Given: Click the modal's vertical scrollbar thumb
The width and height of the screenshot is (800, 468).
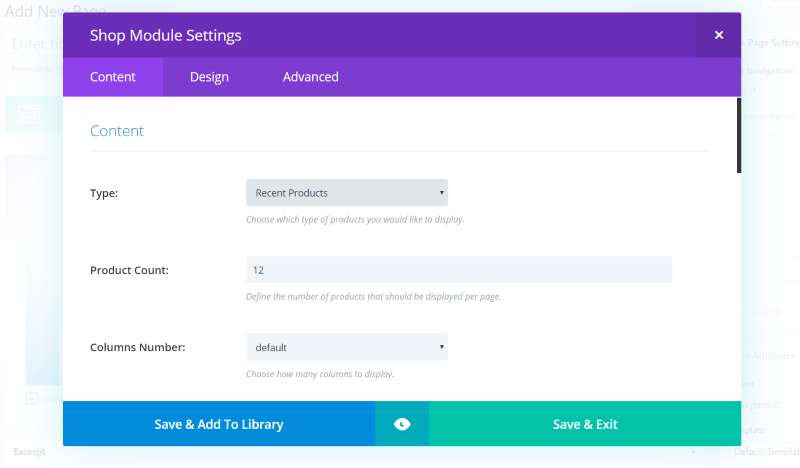Looking at the screenshot, I should point(739,135).
